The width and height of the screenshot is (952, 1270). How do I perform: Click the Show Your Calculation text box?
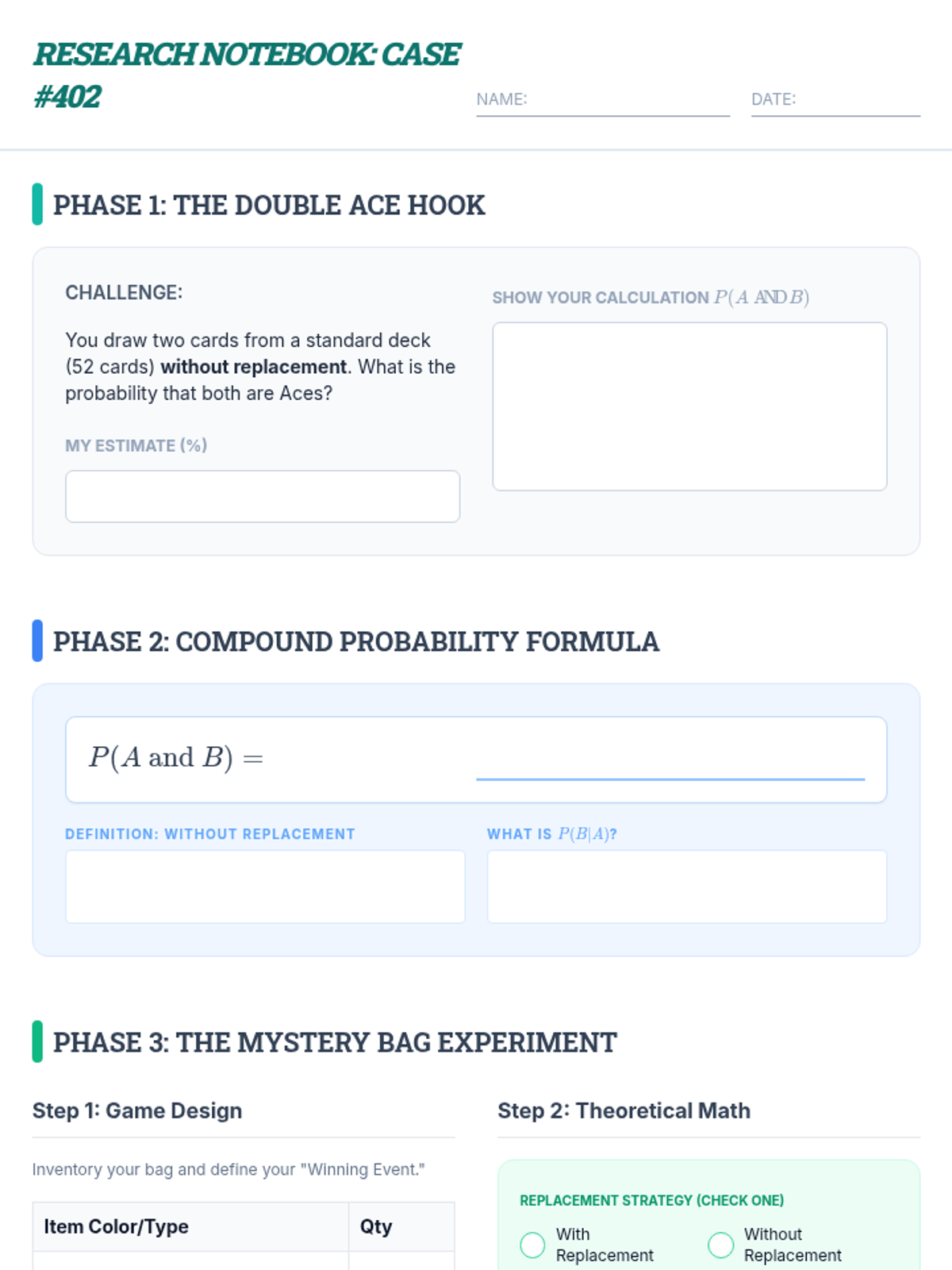coord(689,406)
